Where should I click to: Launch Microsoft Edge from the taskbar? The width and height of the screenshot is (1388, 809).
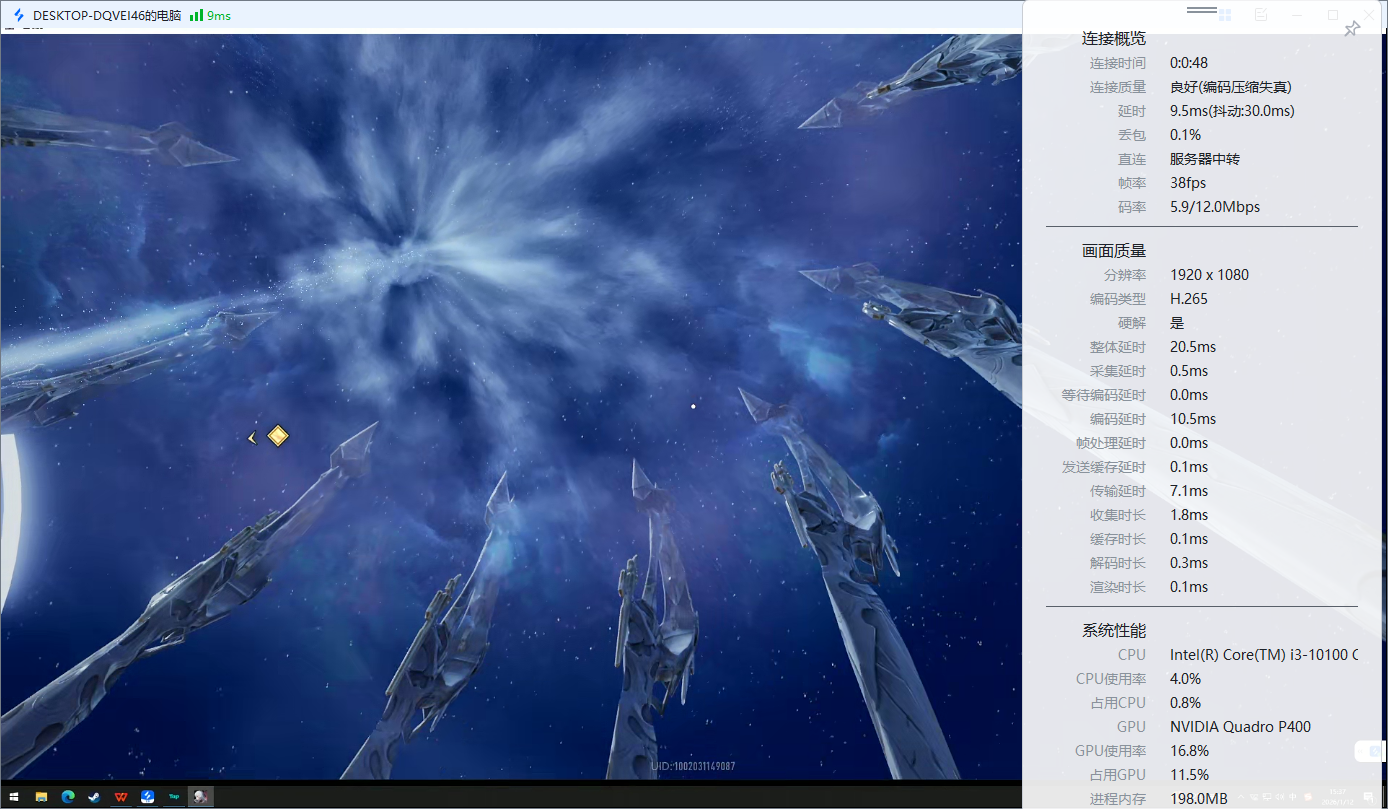click(68, 797)
